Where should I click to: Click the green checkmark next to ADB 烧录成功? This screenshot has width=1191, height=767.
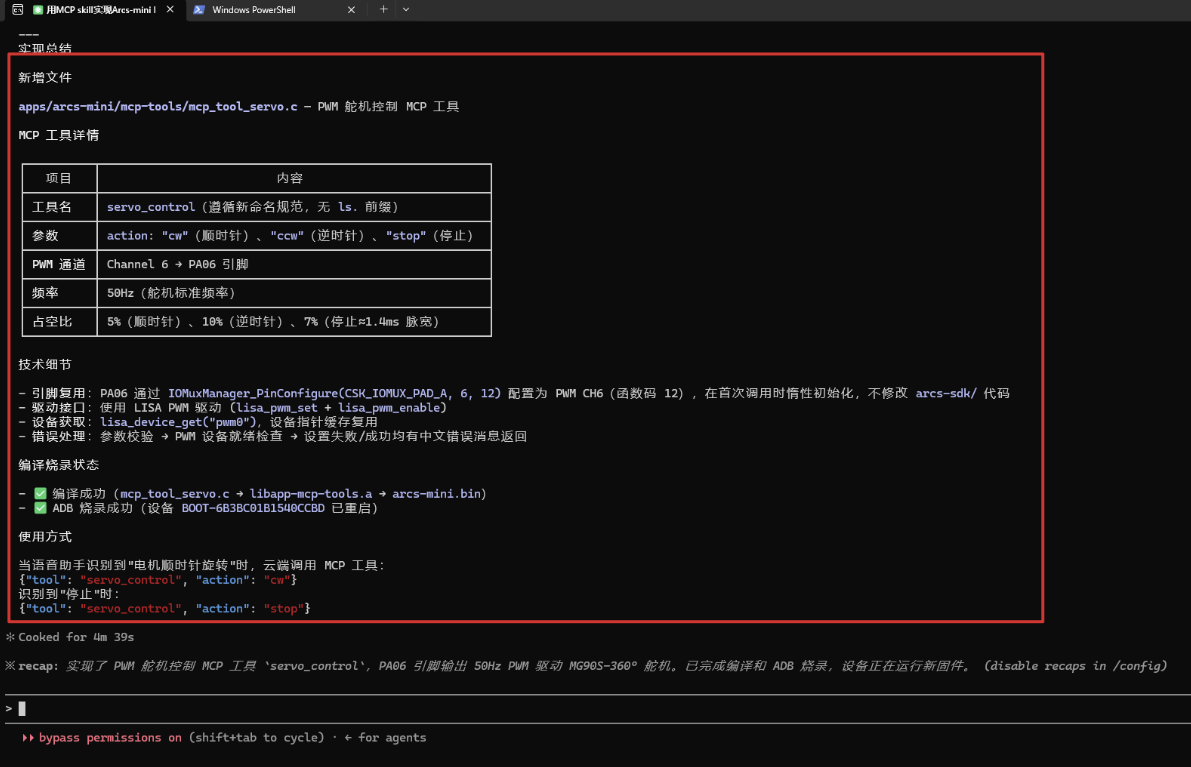pyautogui.click(x=40, y=508)
